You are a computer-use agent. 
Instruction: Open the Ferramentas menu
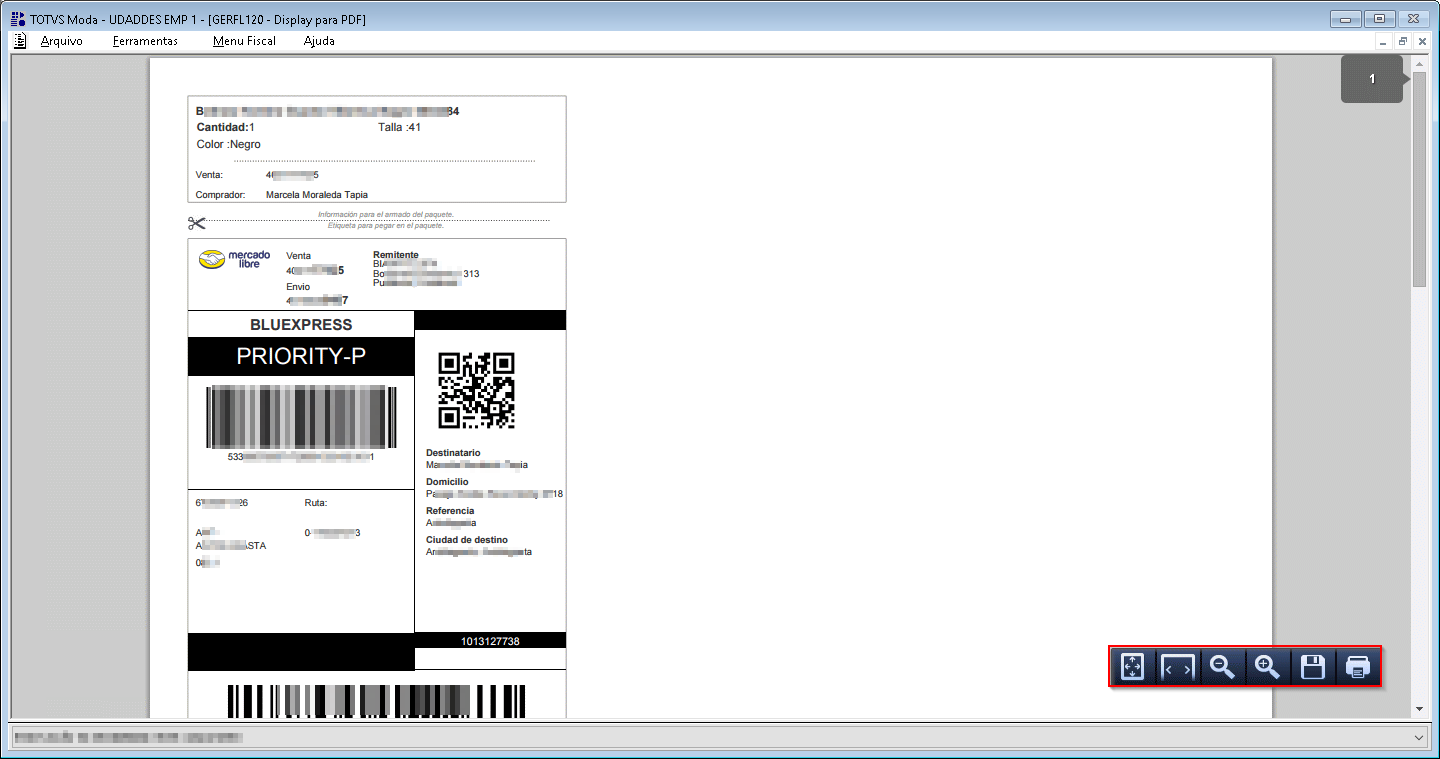(145, 41)
